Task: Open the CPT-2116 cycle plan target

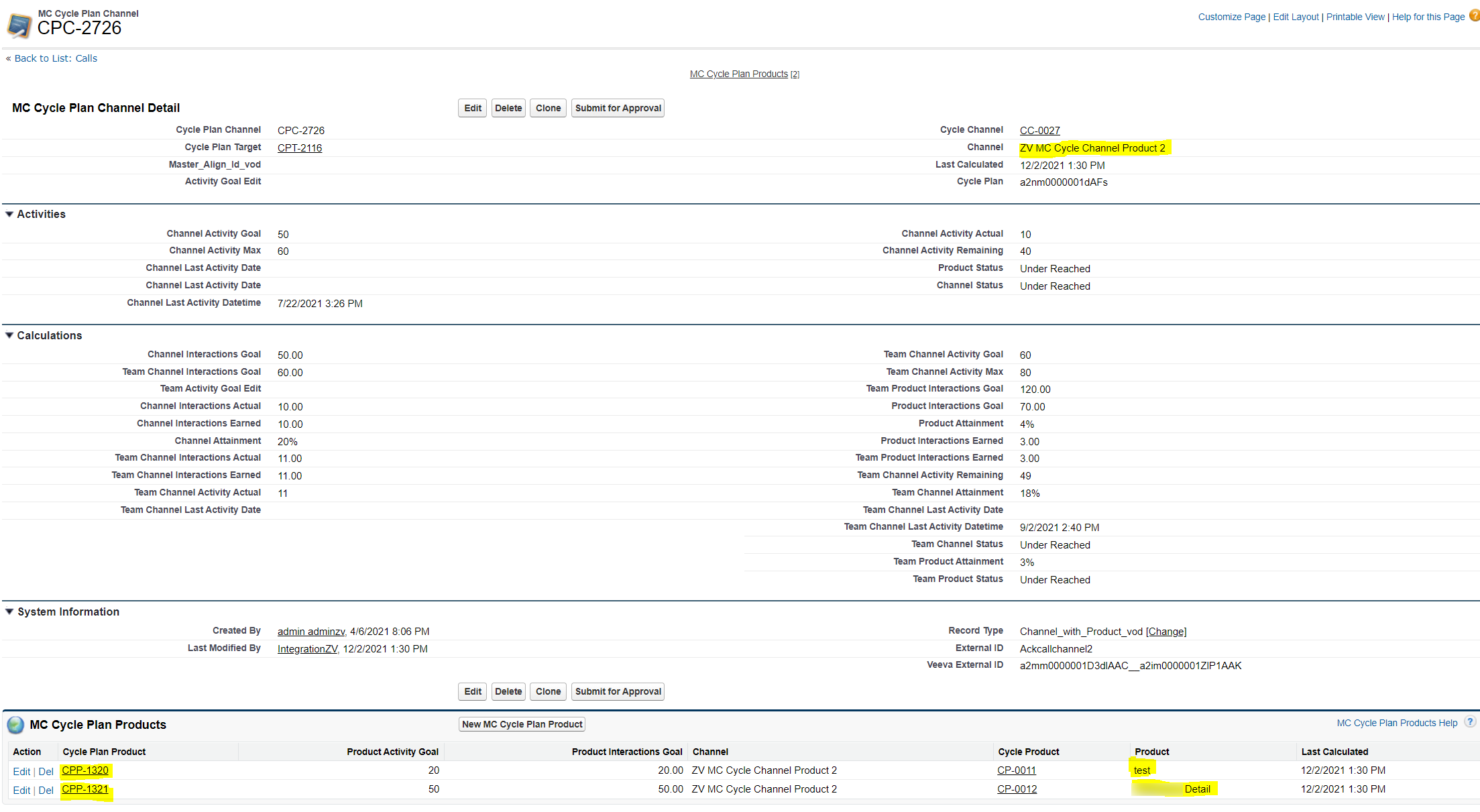Action: [x=299, y=148]
